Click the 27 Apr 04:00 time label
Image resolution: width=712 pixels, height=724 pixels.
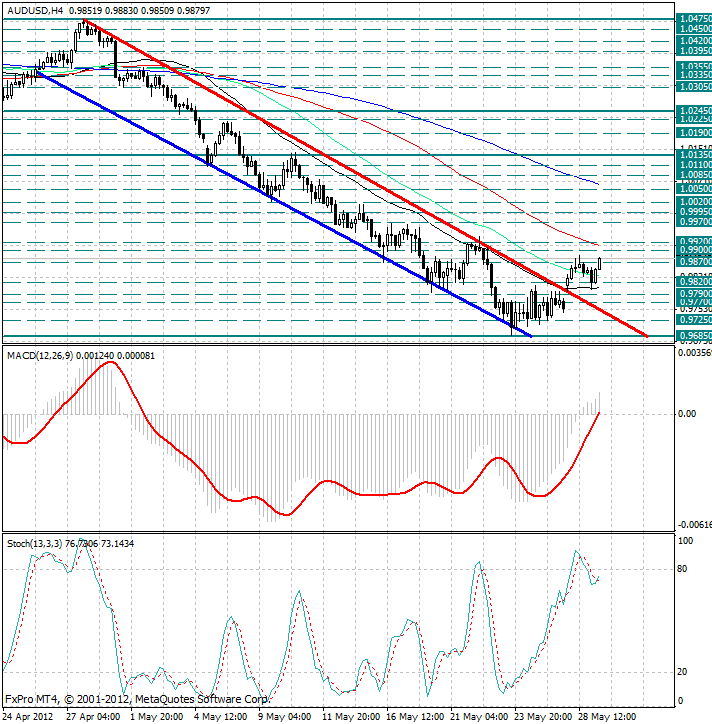[93, 717]
